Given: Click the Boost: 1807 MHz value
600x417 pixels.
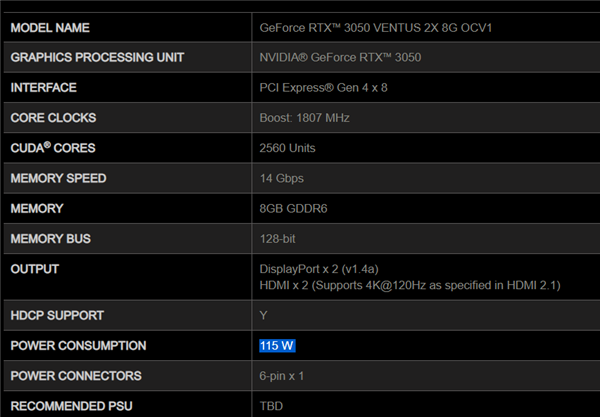Looking at the screenshot, I should click(x=304, y=118).
